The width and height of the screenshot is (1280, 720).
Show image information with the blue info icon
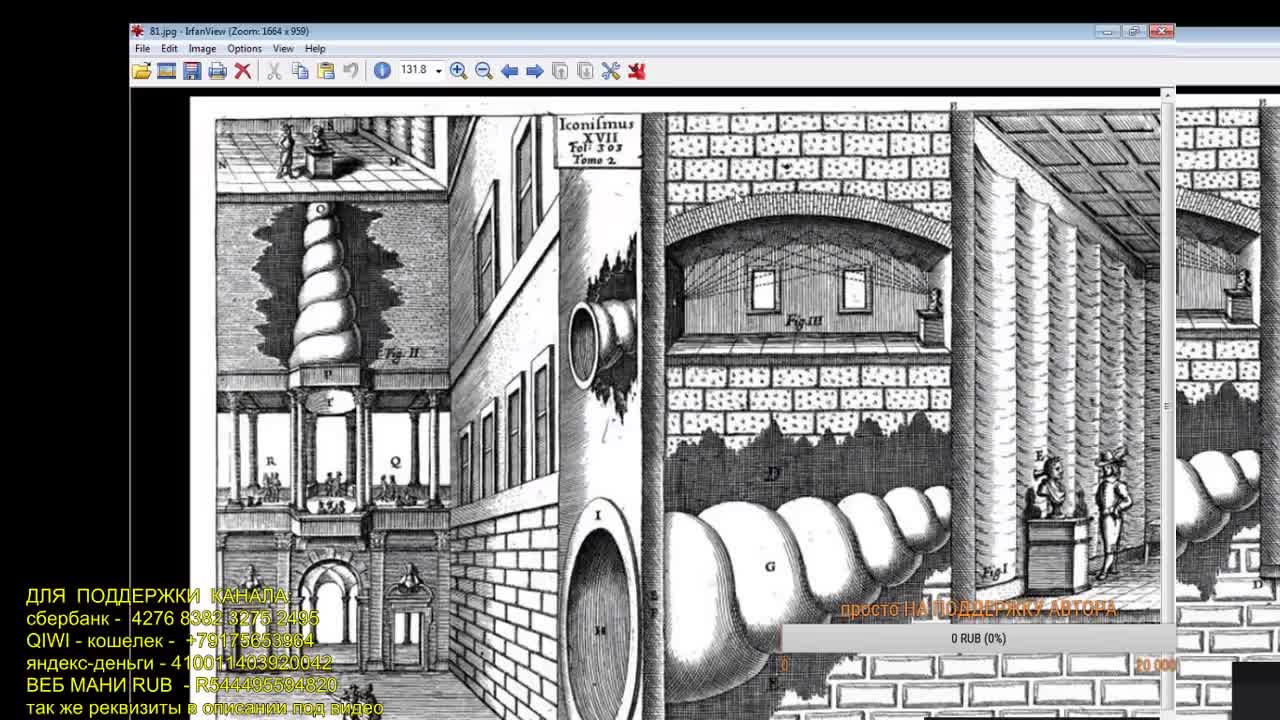click(382, 71)
